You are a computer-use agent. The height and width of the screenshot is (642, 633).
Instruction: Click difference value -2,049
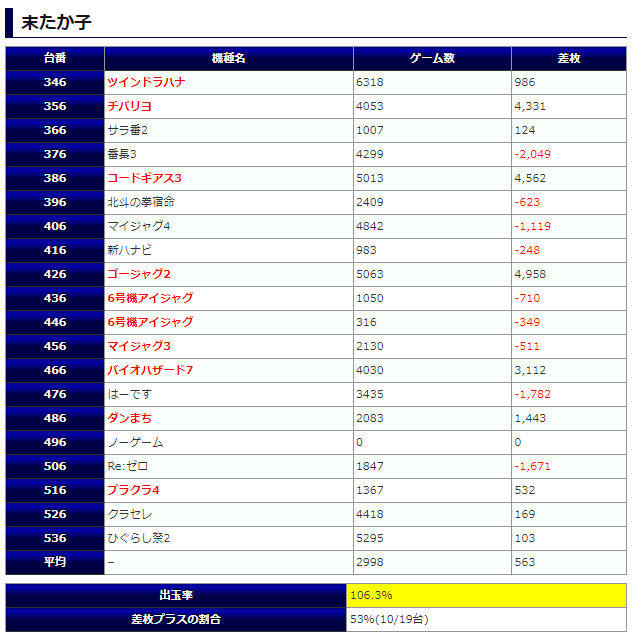point(533,154)
